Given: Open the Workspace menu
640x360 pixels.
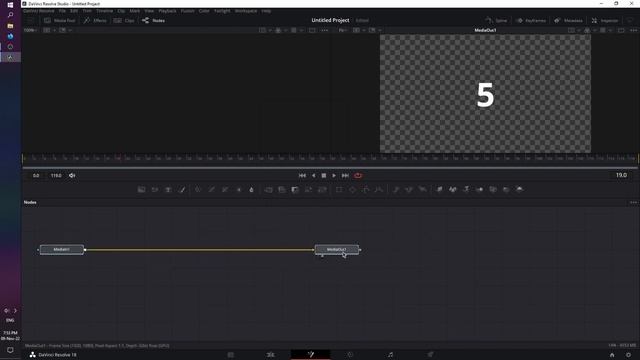Looking at the screenshot, I should [x=246, y=11].
